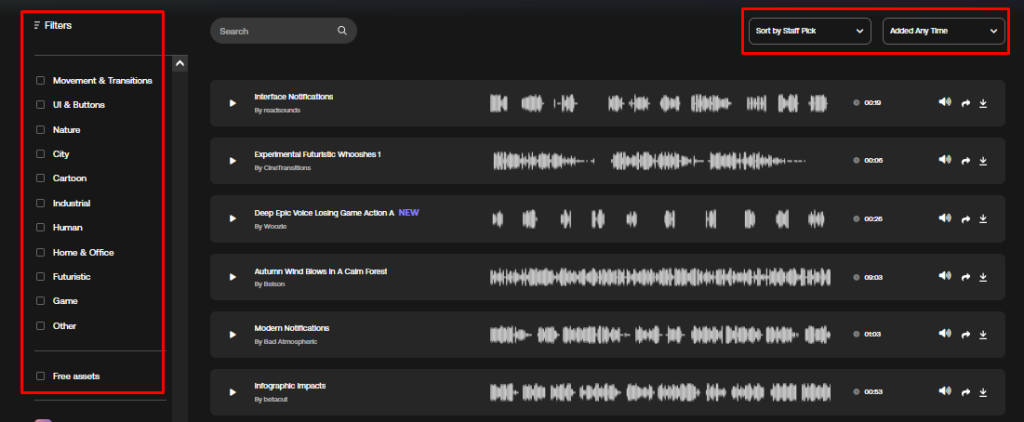The image size is (1024, 422).
Task: Download Experimental Futuristic Whooshes 1
Action: pyautogui.click(x=983, y=161)
